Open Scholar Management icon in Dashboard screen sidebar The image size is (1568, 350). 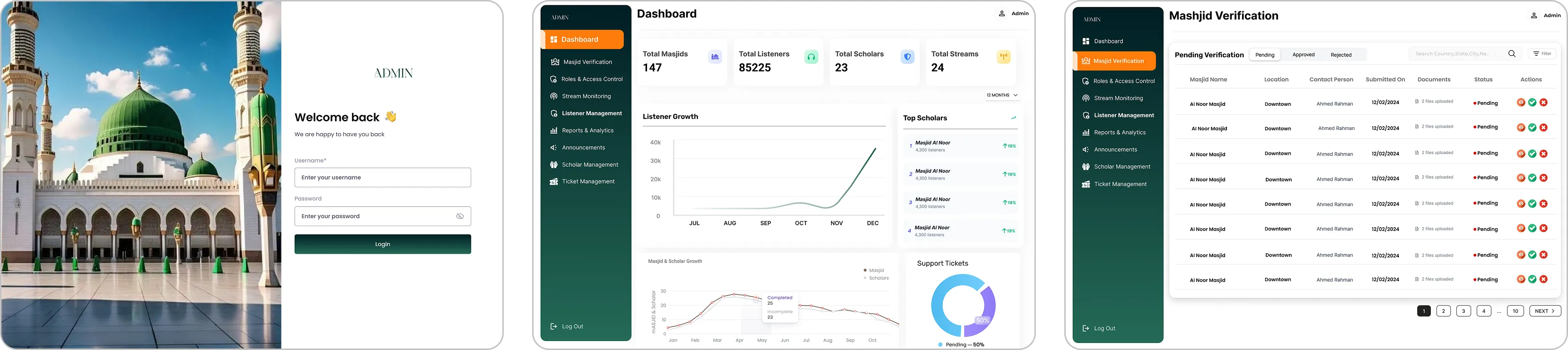point(554,165)
